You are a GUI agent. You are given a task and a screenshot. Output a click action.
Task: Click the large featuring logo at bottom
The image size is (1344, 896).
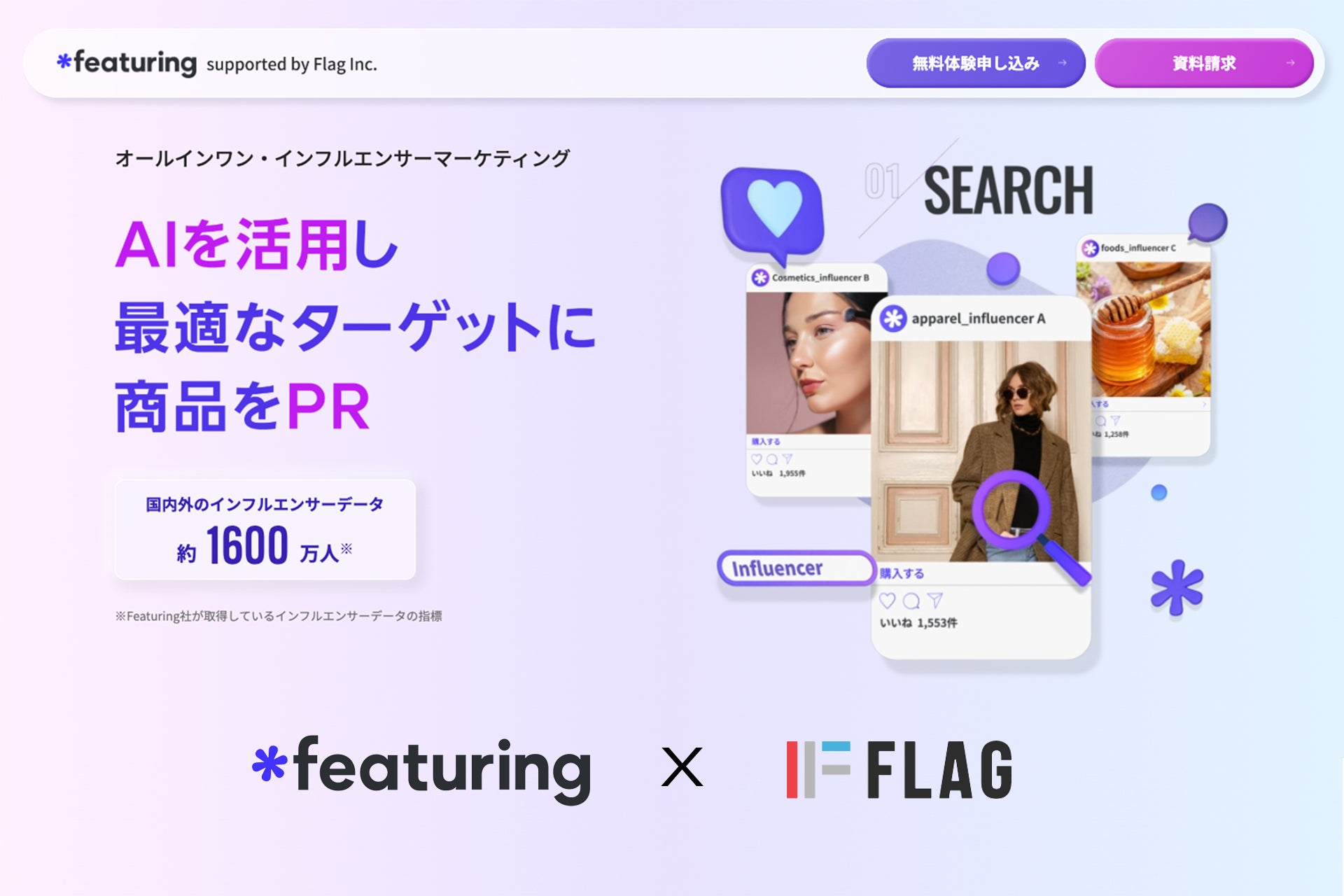tap(421, 770)
